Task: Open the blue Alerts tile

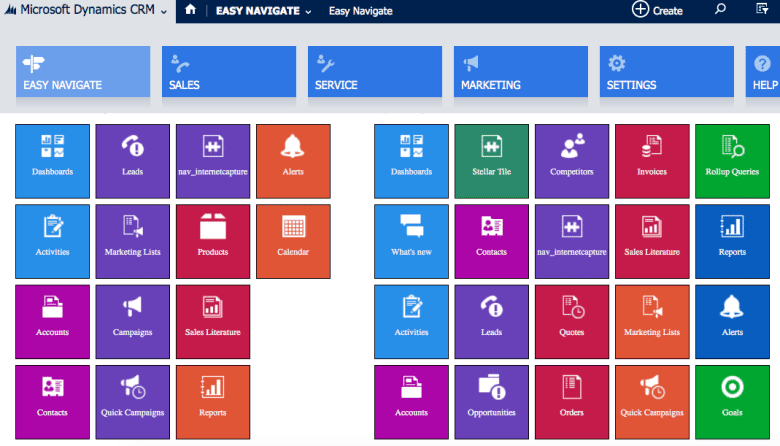Action: (732, 322)
